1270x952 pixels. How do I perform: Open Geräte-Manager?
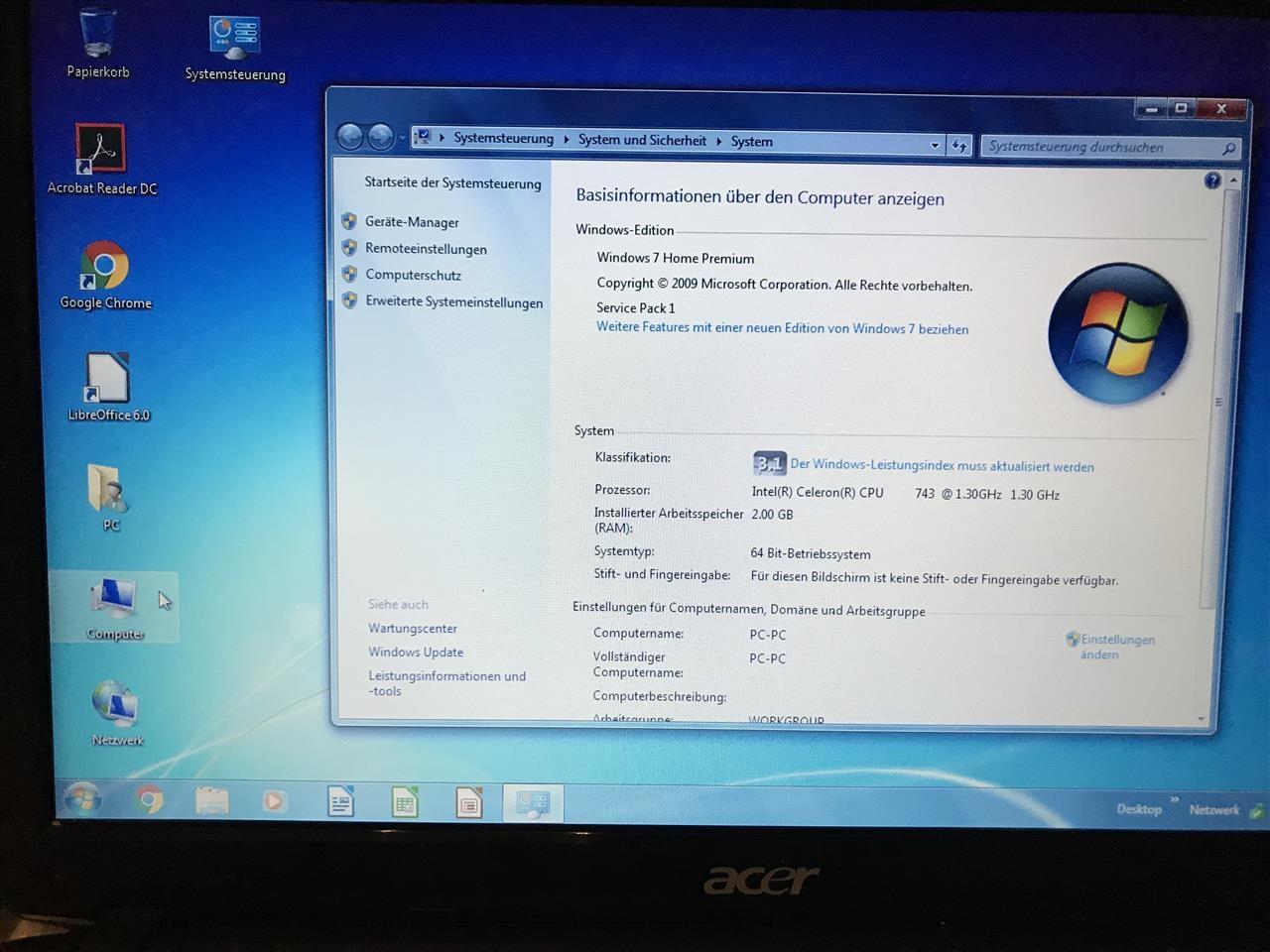click(x=412, y=222)
